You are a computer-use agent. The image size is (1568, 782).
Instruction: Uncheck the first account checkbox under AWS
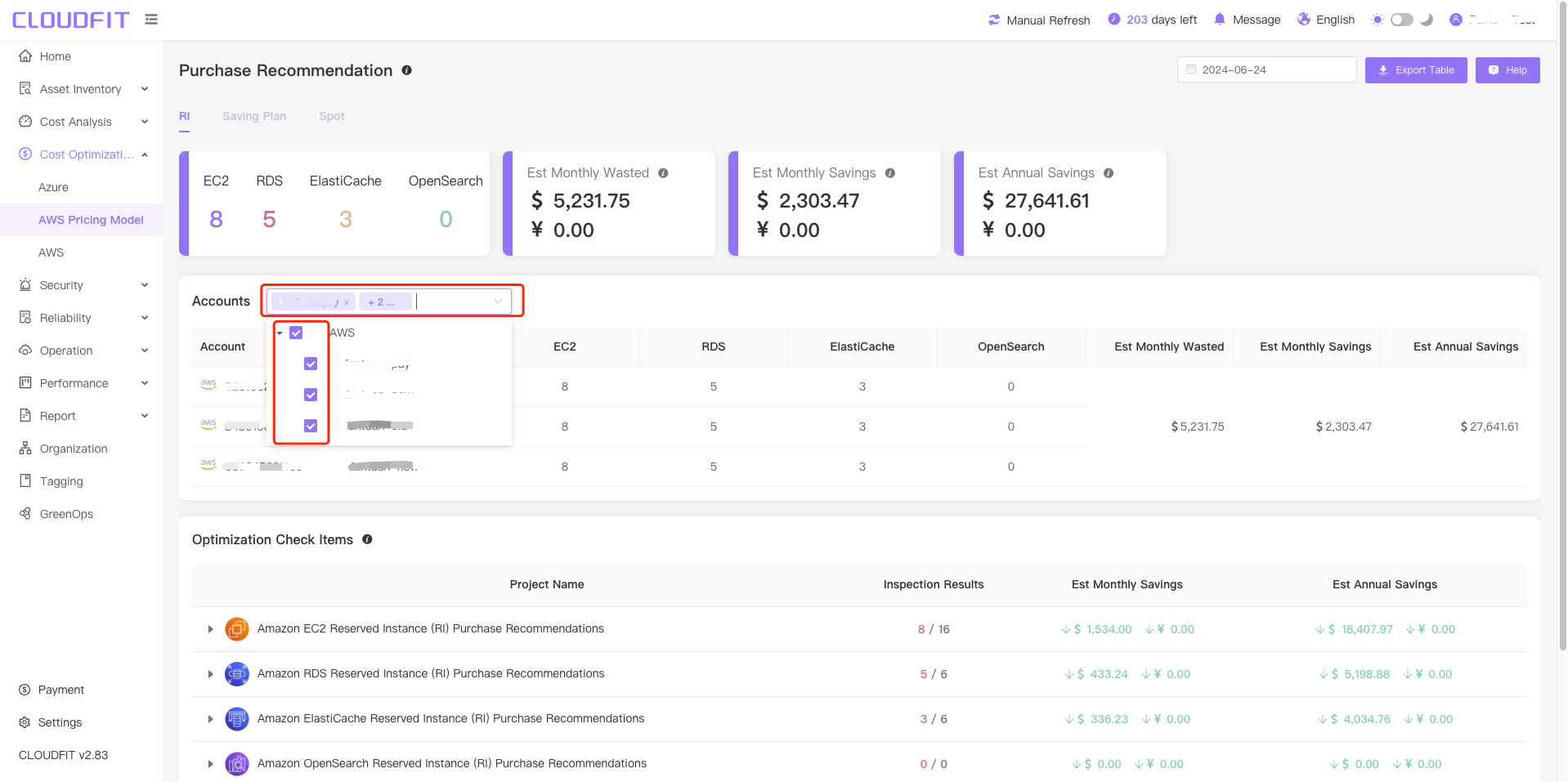(x=311, y=364)
